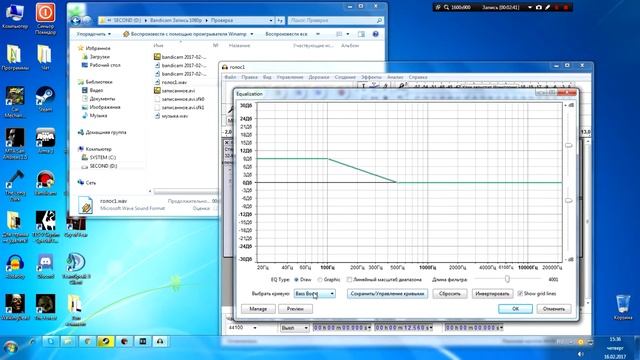Open the Анализ menu in Audacity
The image size is (640, 360).
pos(395,77)
